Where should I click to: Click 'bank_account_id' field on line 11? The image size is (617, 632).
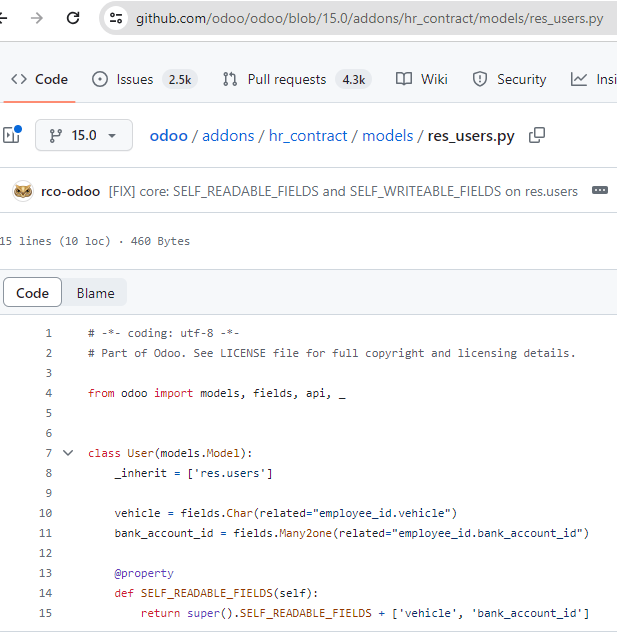click(164, 533)
